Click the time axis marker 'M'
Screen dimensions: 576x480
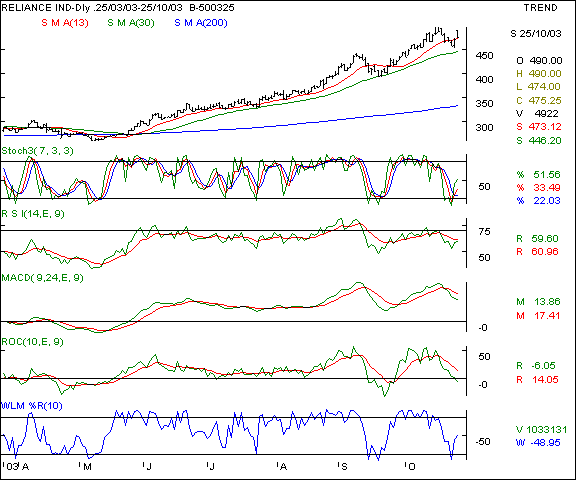coord(87,467)
